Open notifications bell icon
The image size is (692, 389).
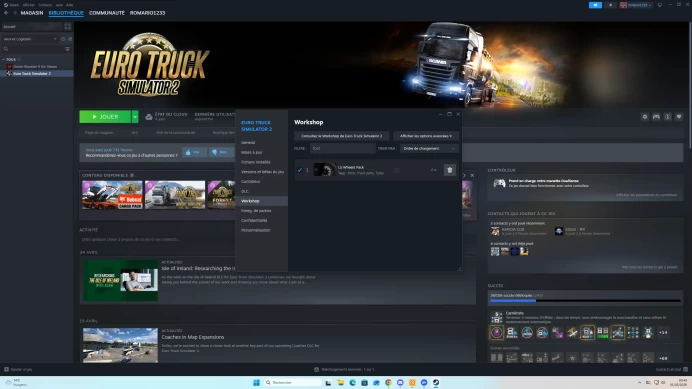(610, 5)
